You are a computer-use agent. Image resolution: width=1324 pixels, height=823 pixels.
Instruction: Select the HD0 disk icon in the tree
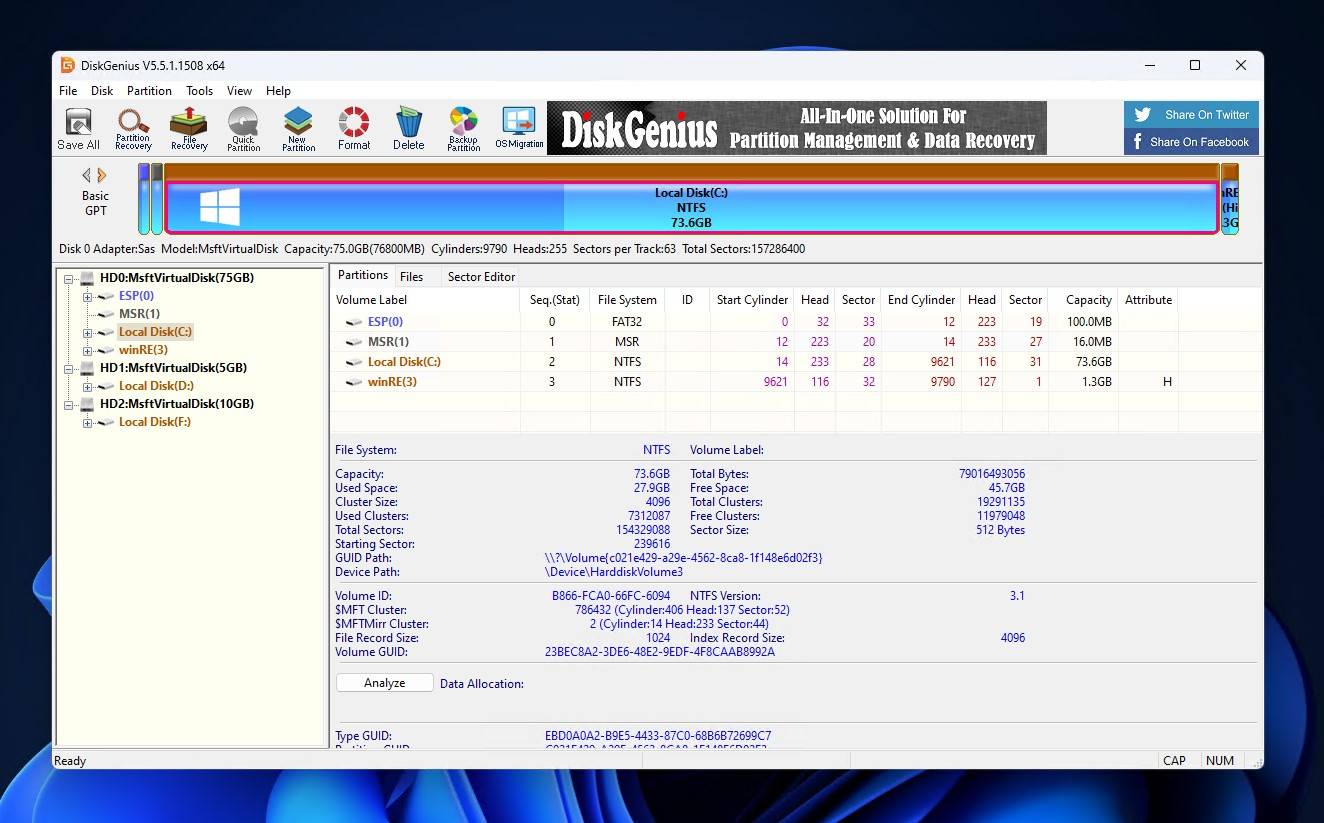[87, 278]
